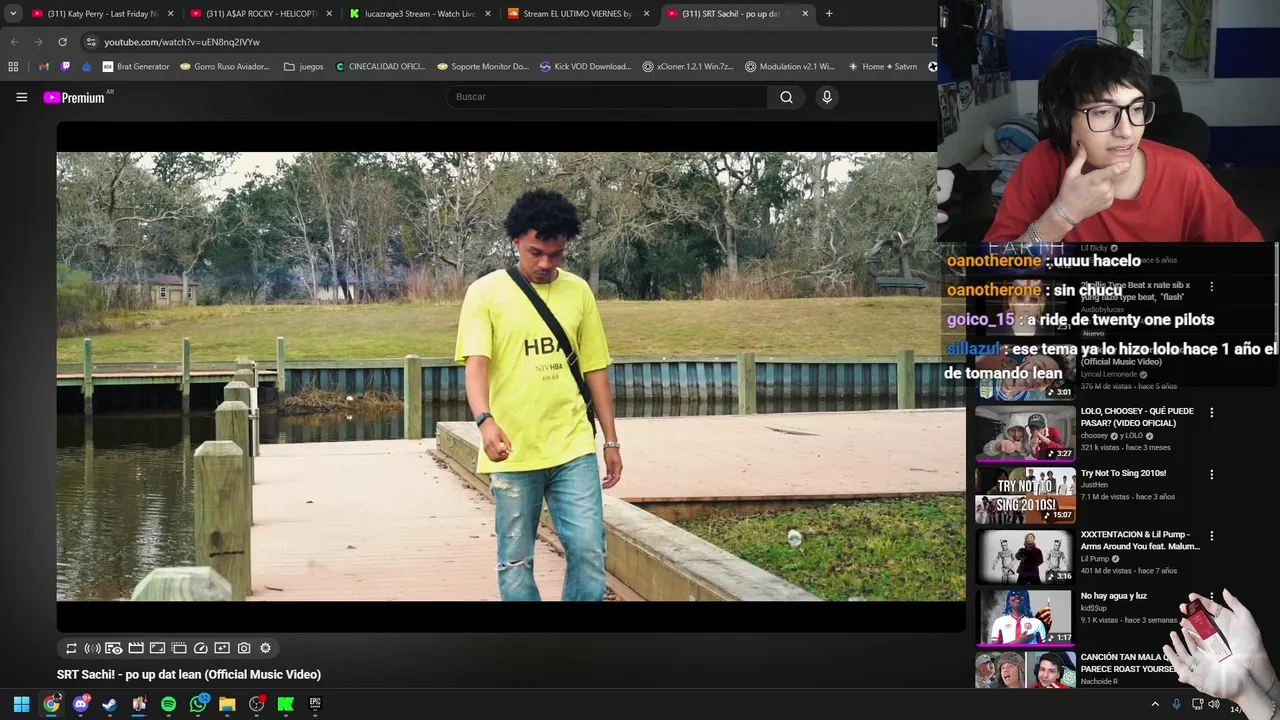
Task: Open the JustHen channel name
Action: pyautogui.click(x=1096, y=485)
